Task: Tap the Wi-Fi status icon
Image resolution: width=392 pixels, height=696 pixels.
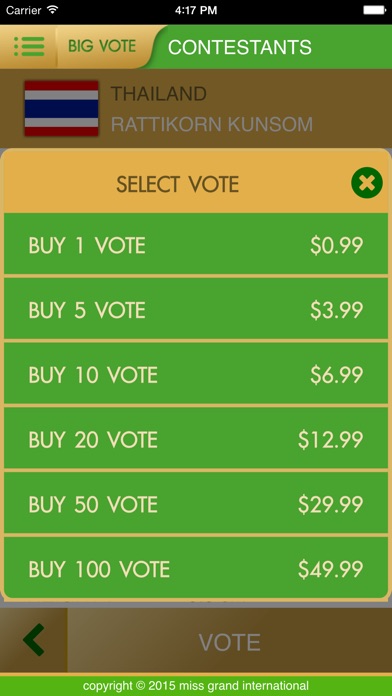Action: pos(53,9)
